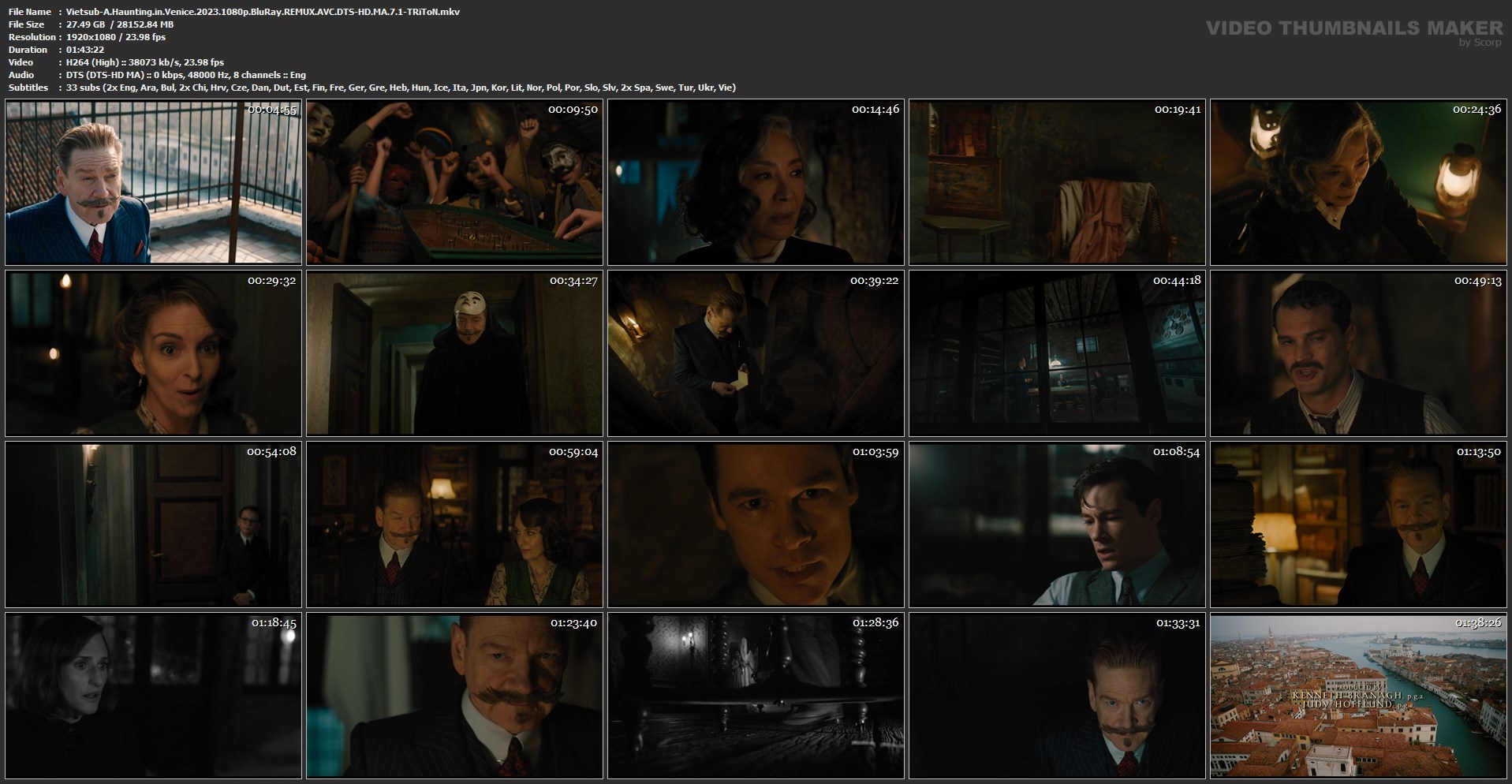Image resolution: width=1512 pixels, height=784 pixels.
Task: Click the file size value 27.49 GB
Action: coord(85,24)
